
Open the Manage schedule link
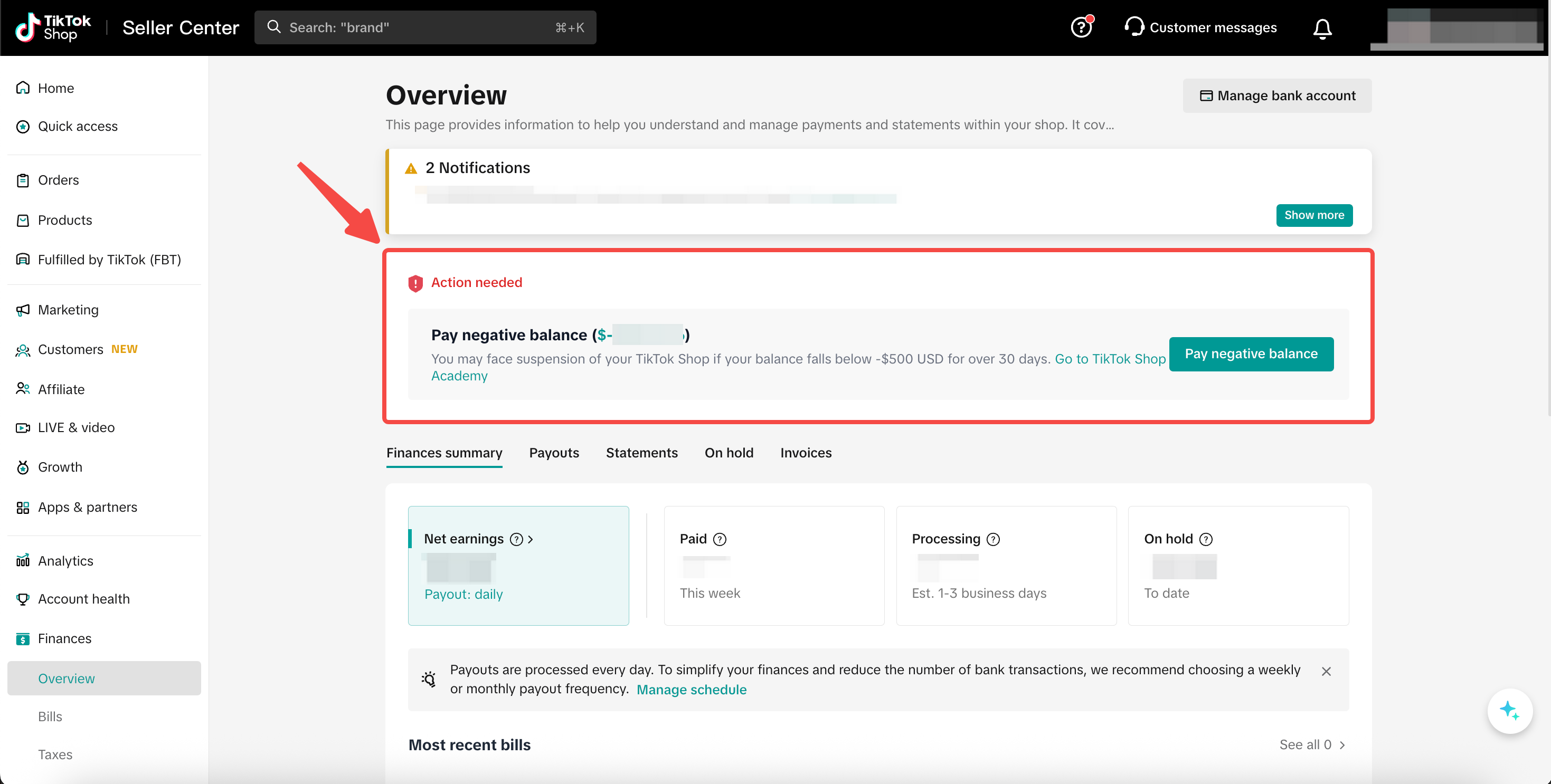[691, 690]
